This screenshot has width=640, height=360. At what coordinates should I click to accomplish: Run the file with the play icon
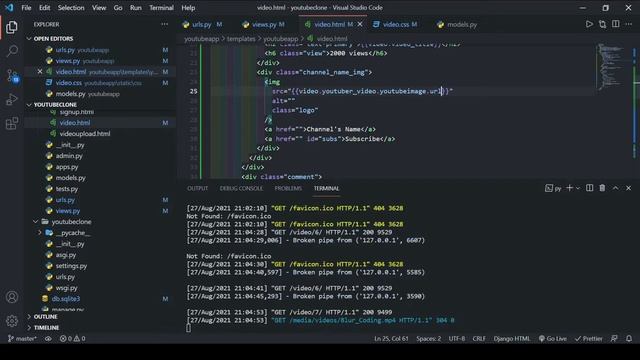pyautogui.click(x=589, y=24)
